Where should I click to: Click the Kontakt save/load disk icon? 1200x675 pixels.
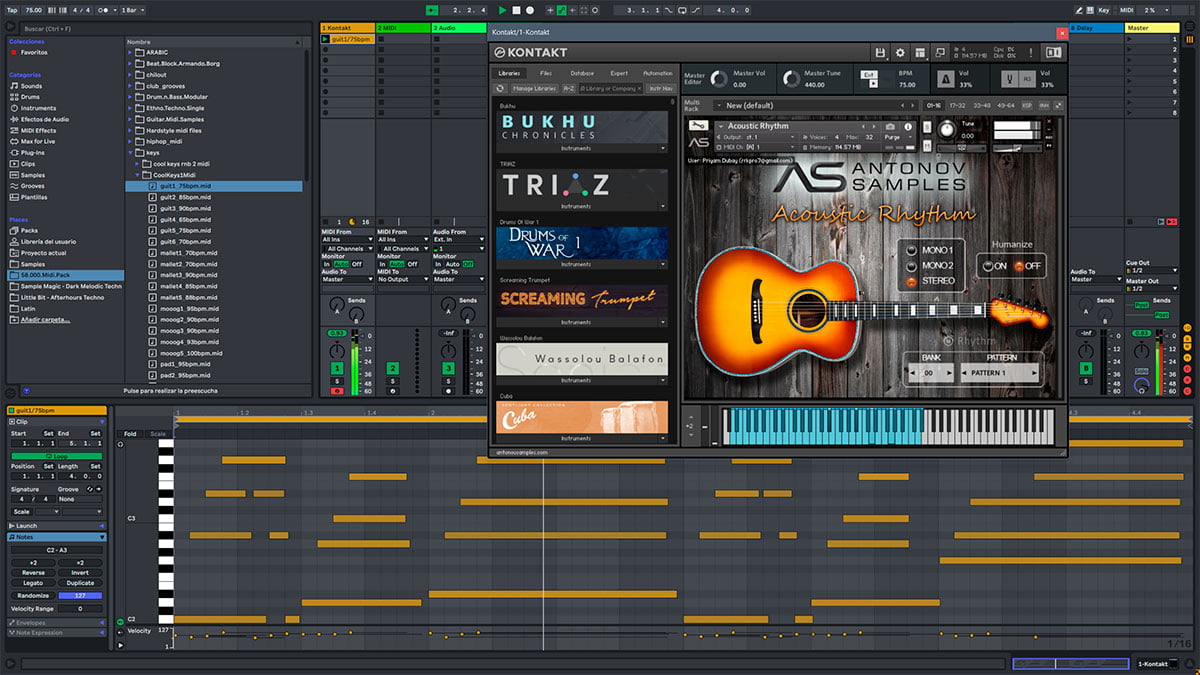880,53
